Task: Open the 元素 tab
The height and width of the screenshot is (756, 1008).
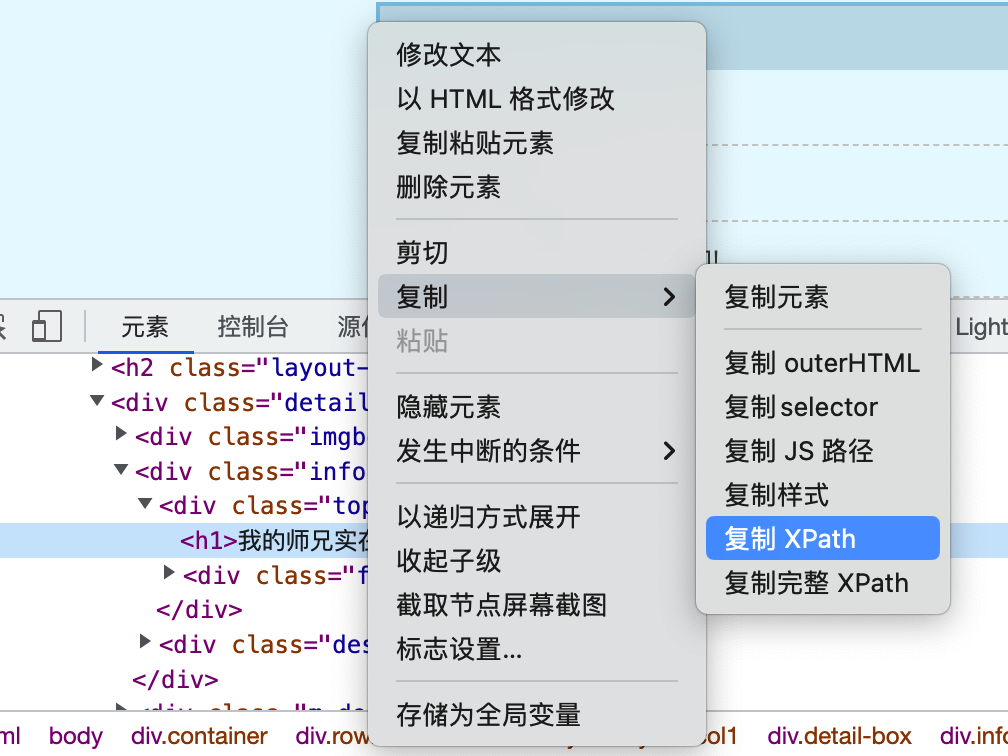Action: 145,327
